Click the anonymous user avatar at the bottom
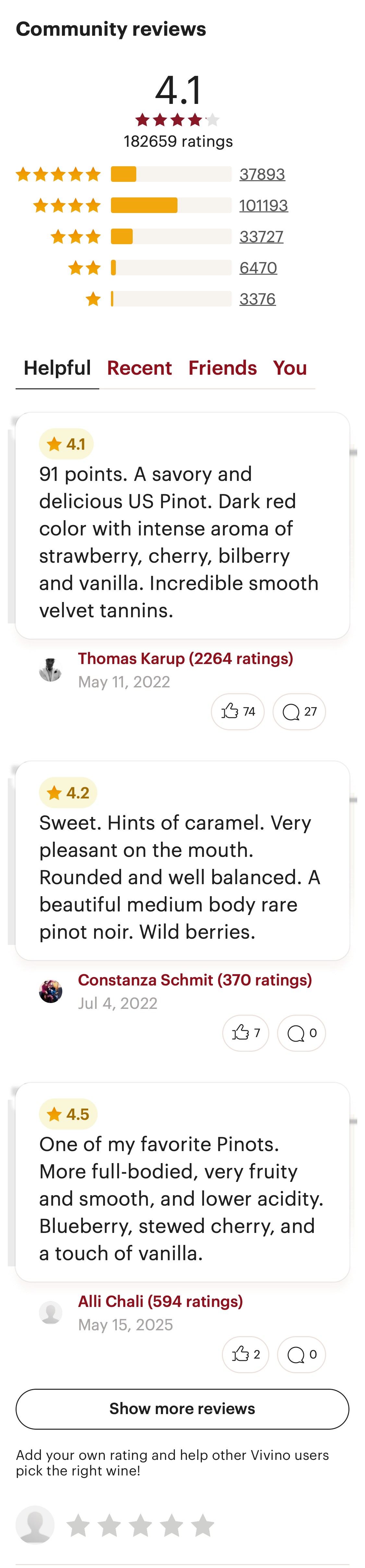365x1568 pixels. 35,1525
